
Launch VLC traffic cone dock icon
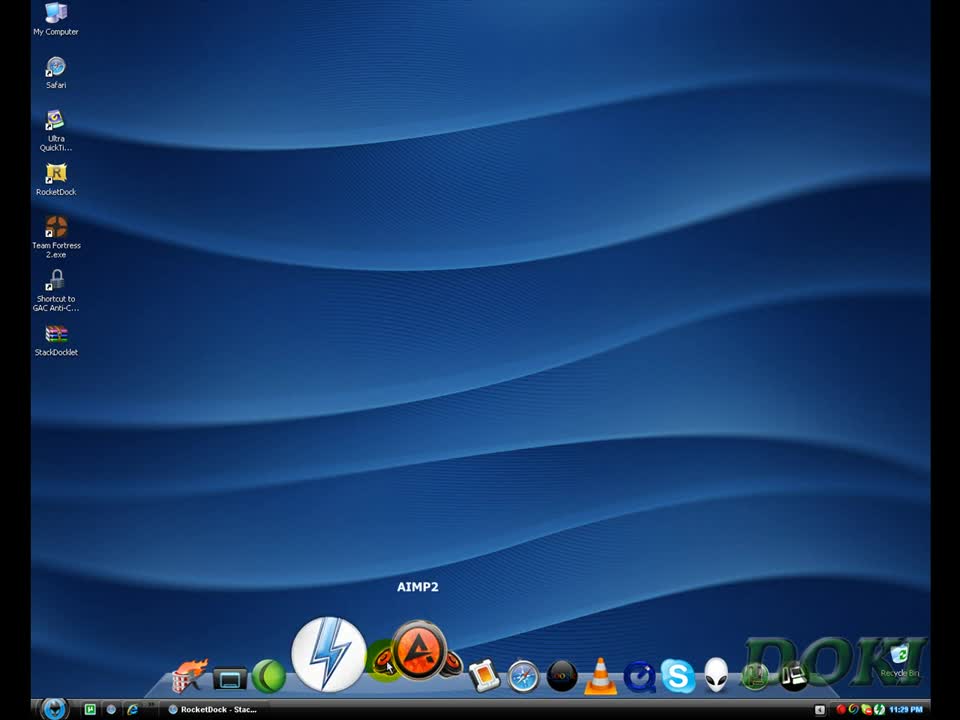(600, 676)
